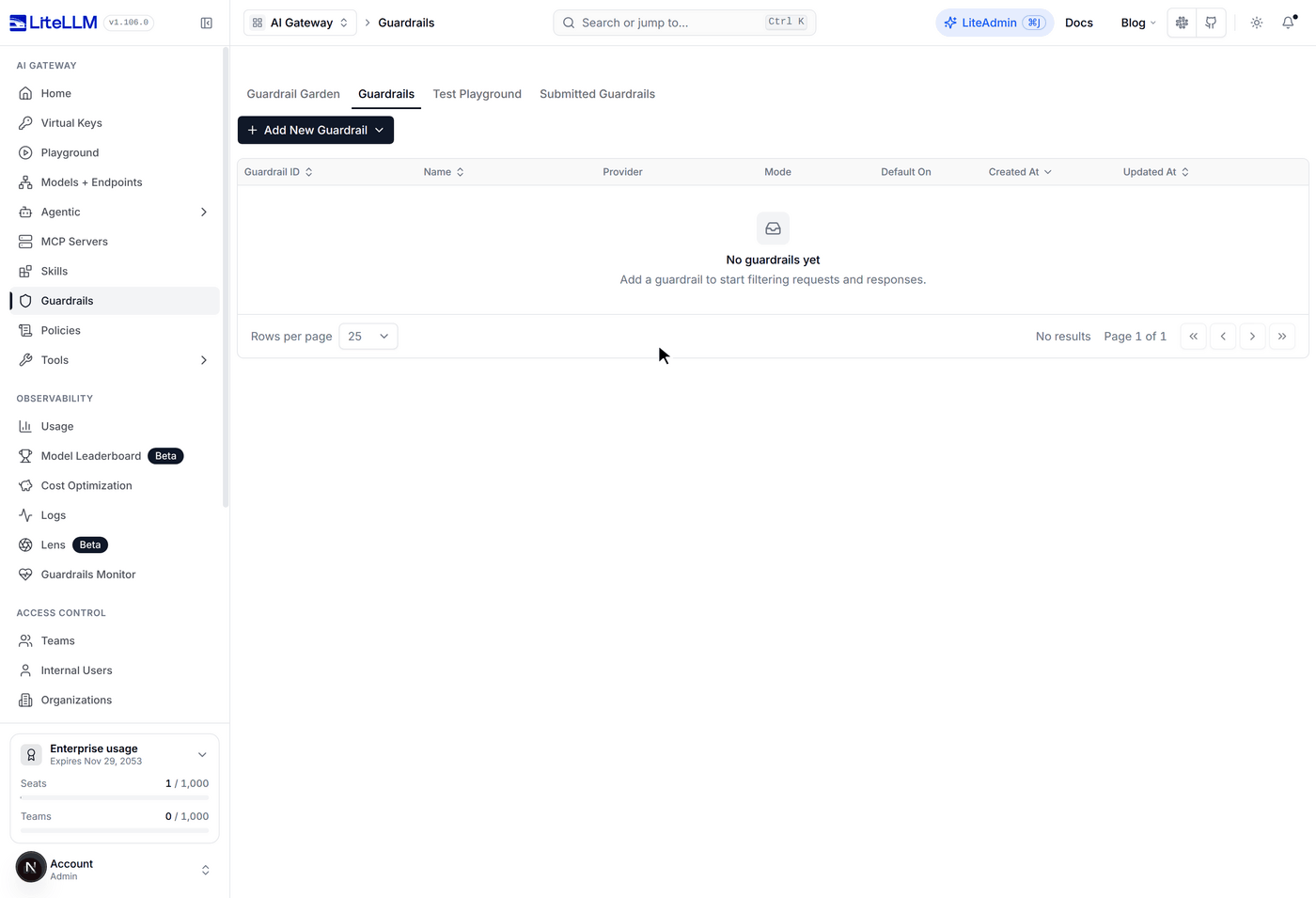Toggle light/dark theme icon
The width and height of the screenshot is (1316, 898).
1257,23
